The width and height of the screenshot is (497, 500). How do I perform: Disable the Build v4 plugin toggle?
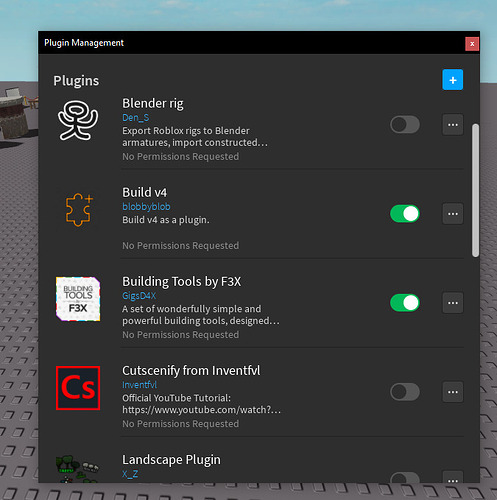405,214
